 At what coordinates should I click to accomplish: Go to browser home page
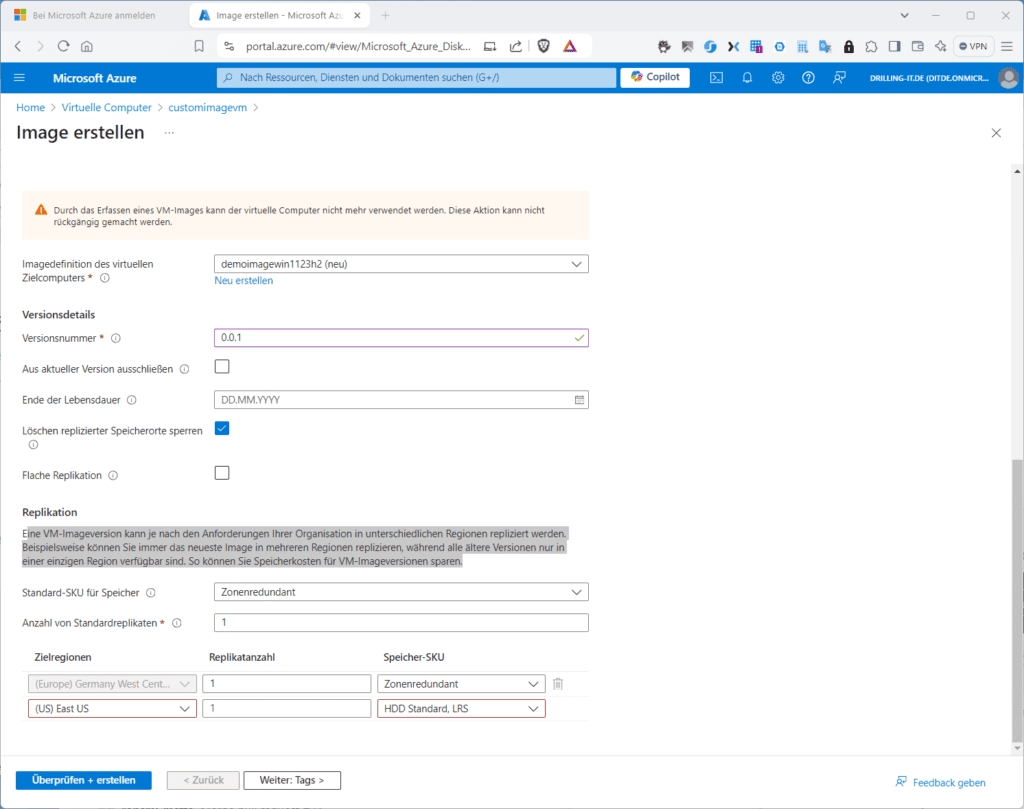86,46
